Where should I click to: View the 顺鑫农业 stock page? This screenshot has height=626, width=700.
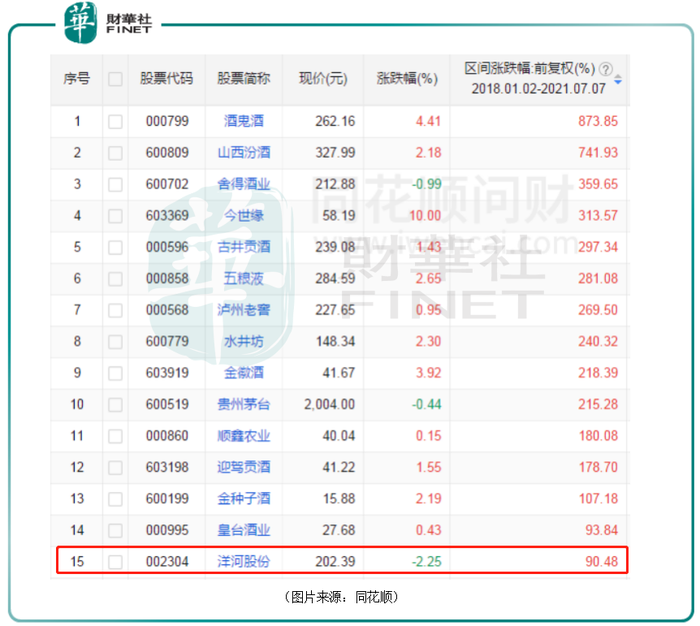(244, 436)
